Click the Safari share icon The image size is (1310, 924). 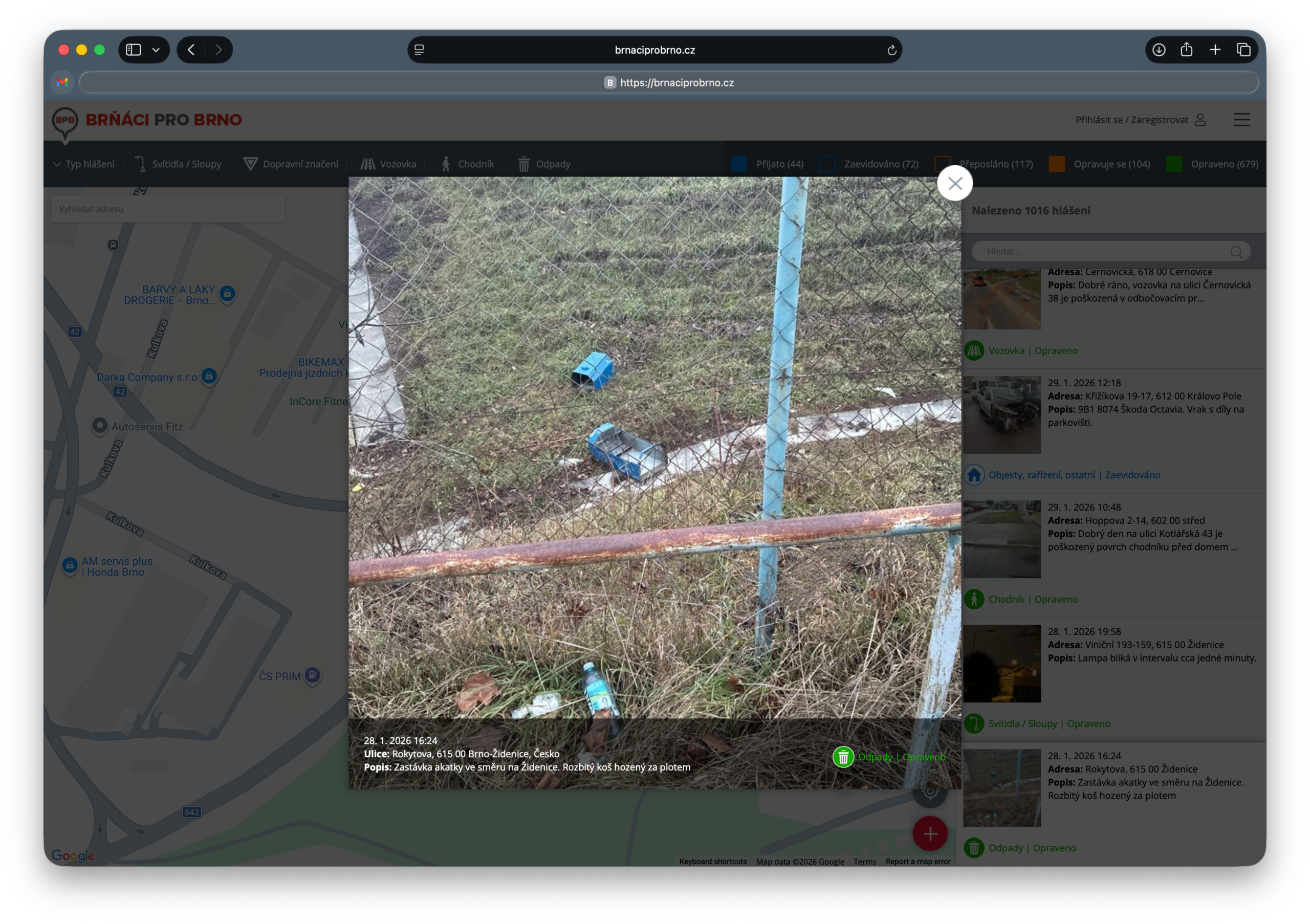click(1186, 50)
